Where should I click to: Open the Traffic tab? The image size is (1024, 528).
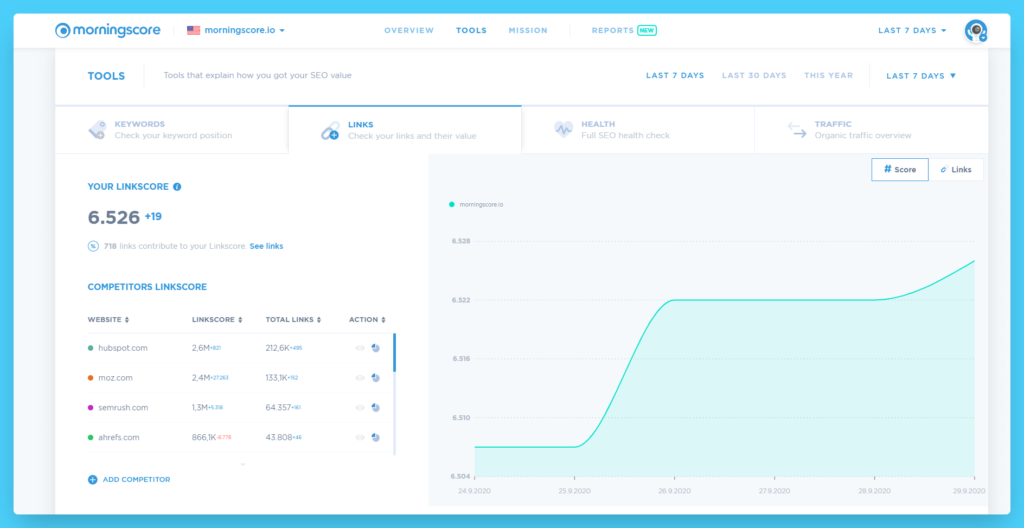click(871, 129)
